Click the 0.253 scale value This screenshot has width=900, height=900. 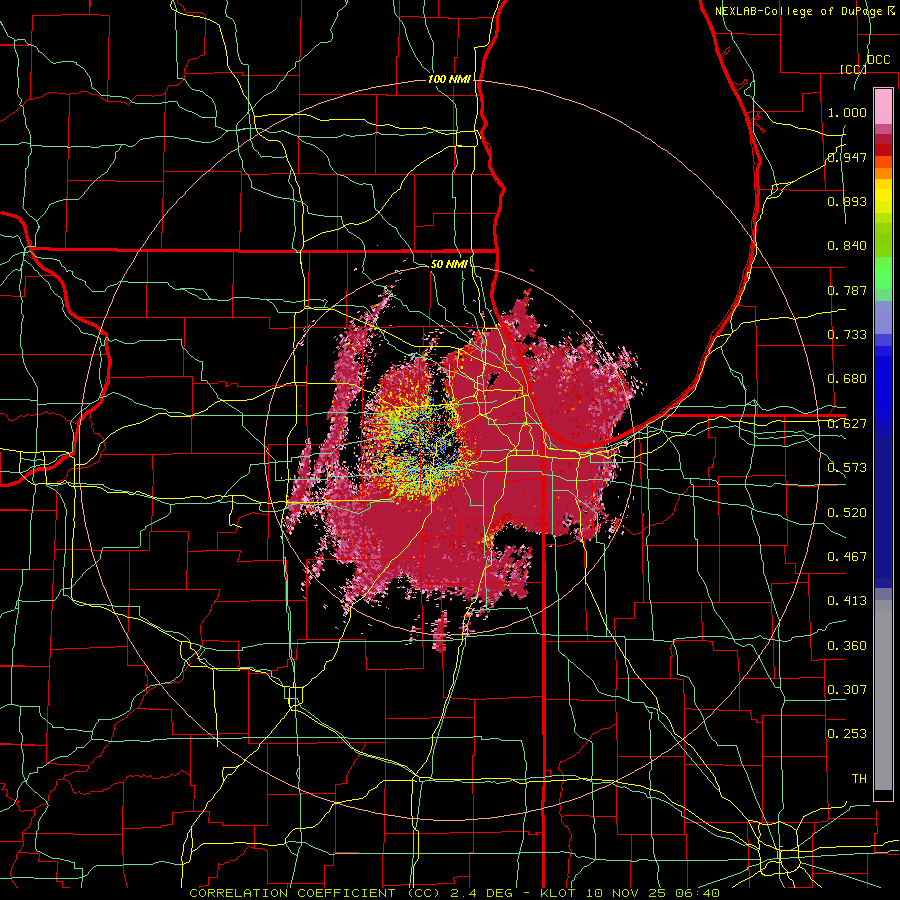tap(847, 734)
